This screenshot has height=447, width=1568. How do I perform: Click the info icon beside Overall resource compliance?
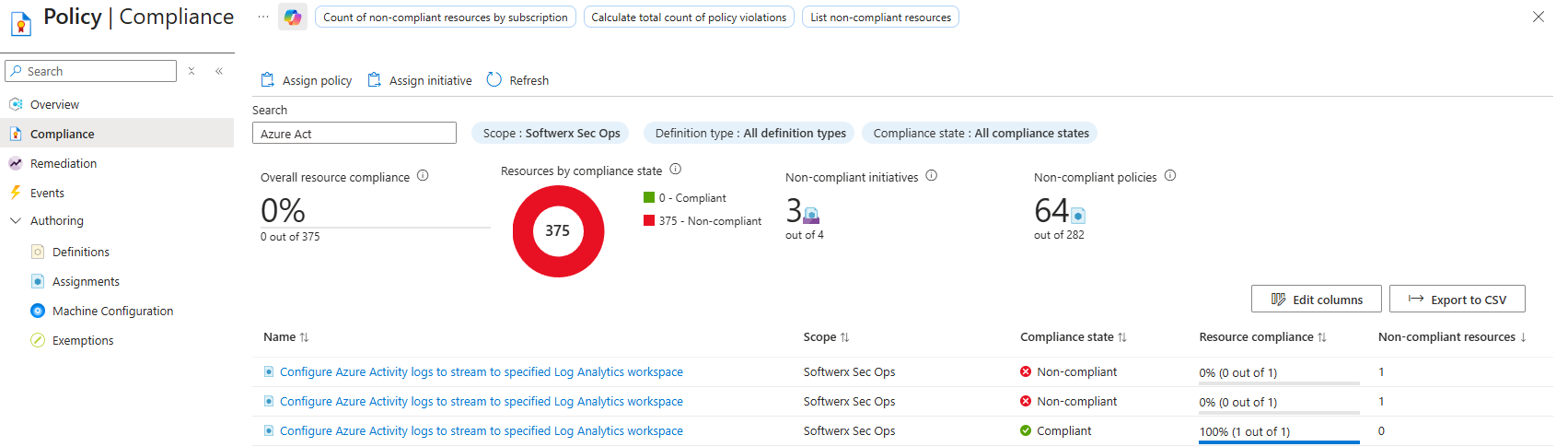(423, 176)
